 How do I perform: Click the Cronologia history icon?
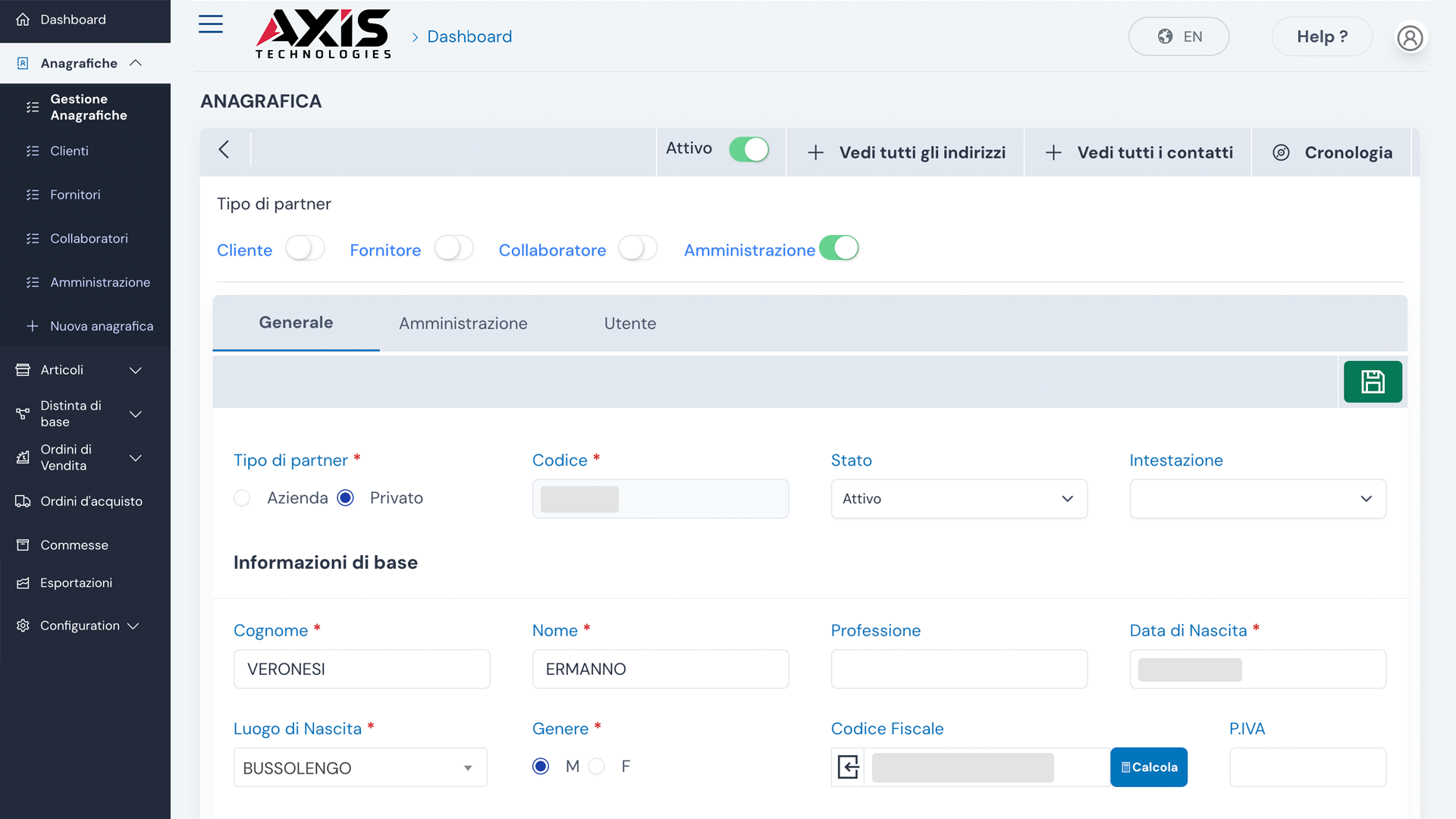pyautogui.click(x=1281, y=152)
